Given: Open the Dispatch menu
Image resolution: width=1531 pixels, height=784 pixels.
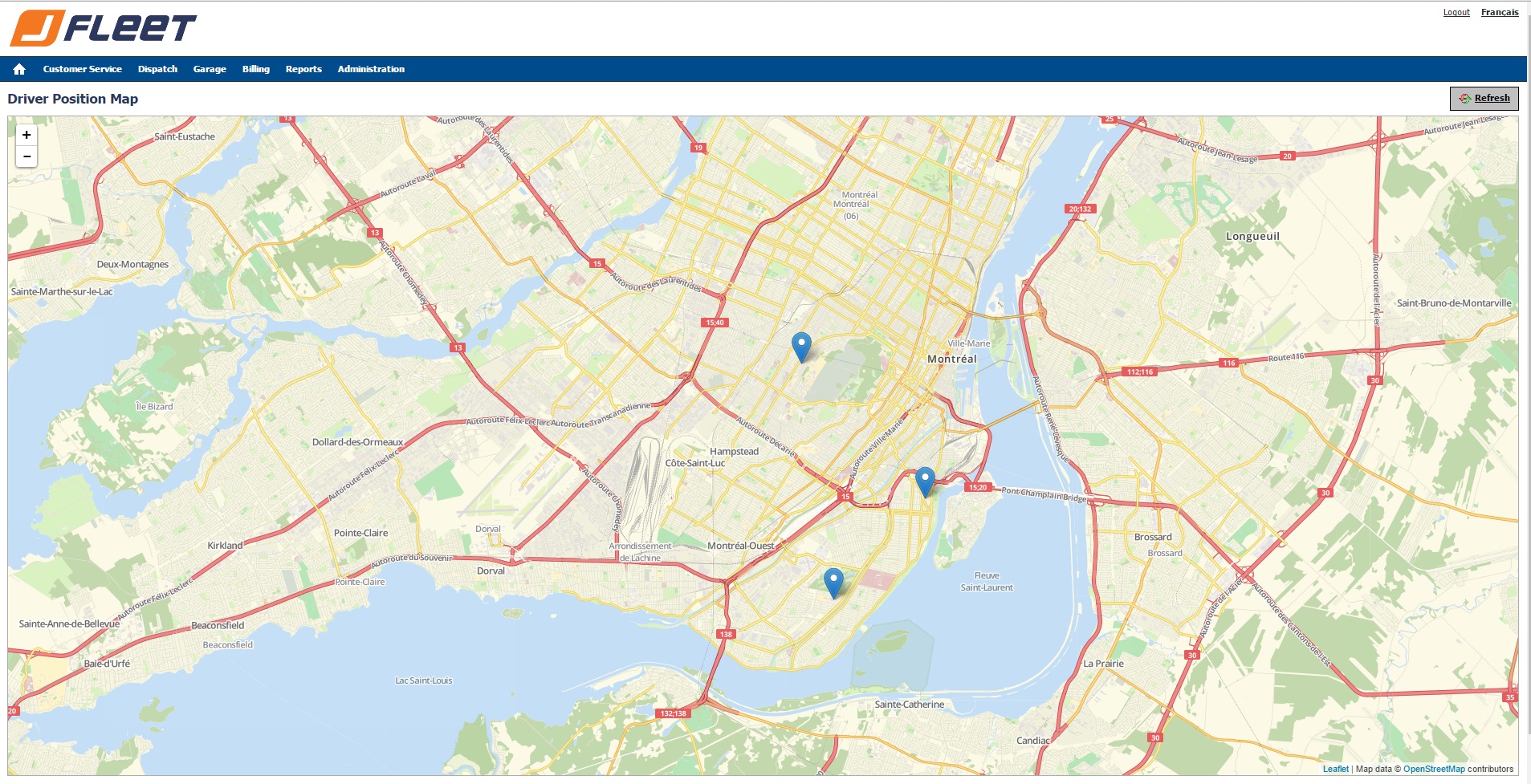Looking at the screenshot, I should pos(157,69).
